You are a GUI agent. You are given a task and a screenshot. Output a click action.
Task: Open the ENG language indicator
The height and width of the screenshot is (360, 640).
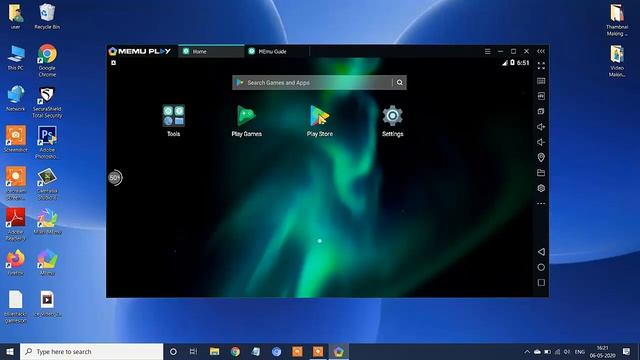click(x=580, y=351)
